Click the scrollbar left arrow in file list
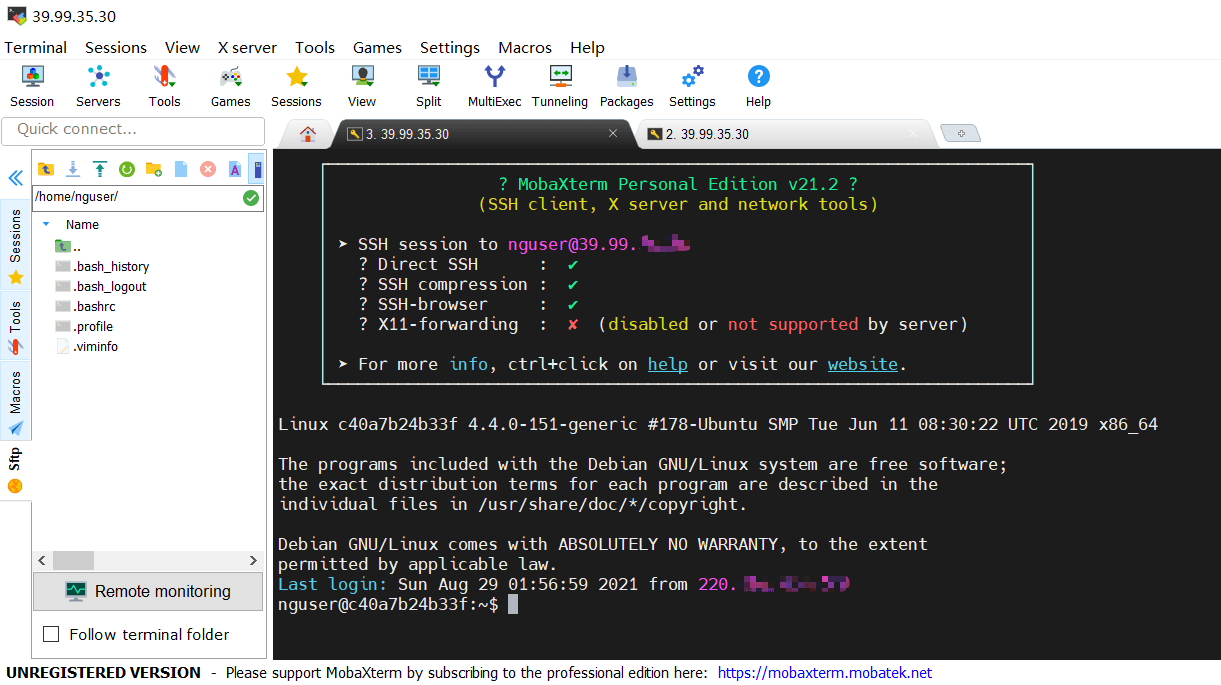Screen dimensions: 1221x685 [42, 561]
